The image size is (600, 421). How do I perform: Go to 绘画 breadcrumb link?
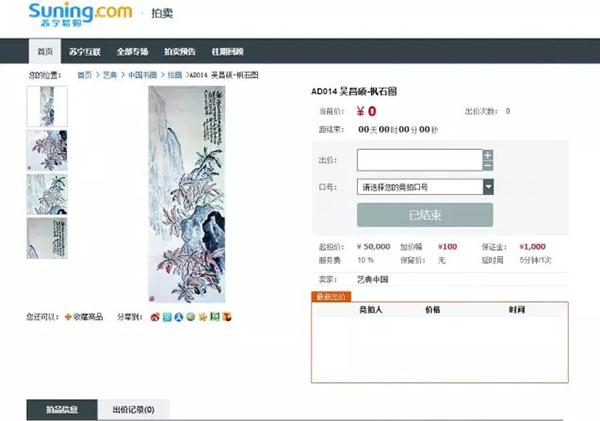(175, 75)
